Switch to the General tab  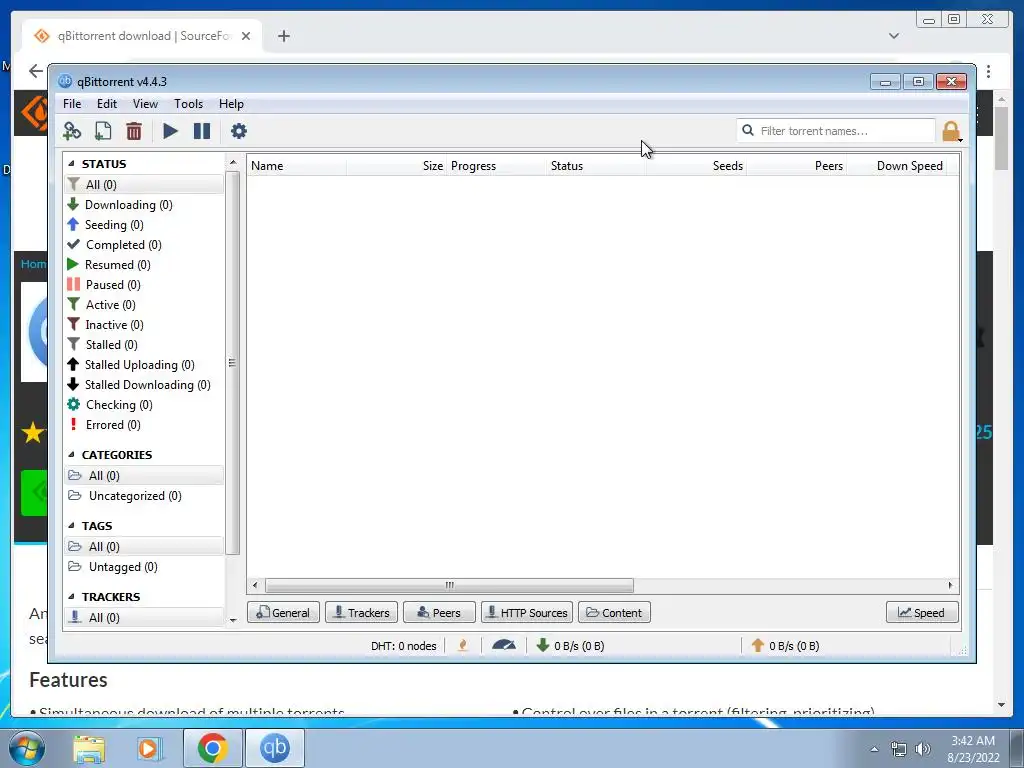(283, 613)
